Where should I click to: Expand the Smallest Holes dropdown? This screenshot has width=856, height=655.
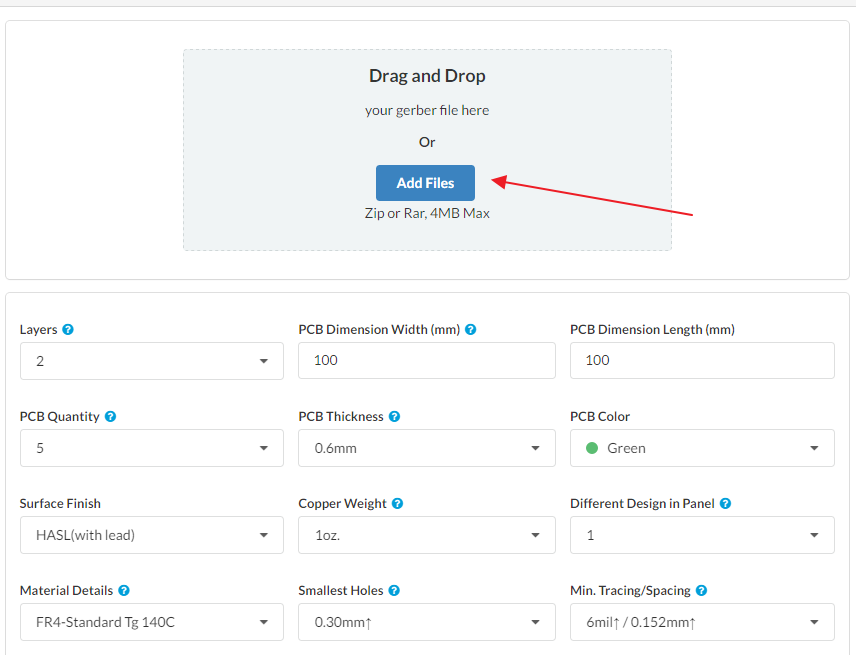(427, 622)
